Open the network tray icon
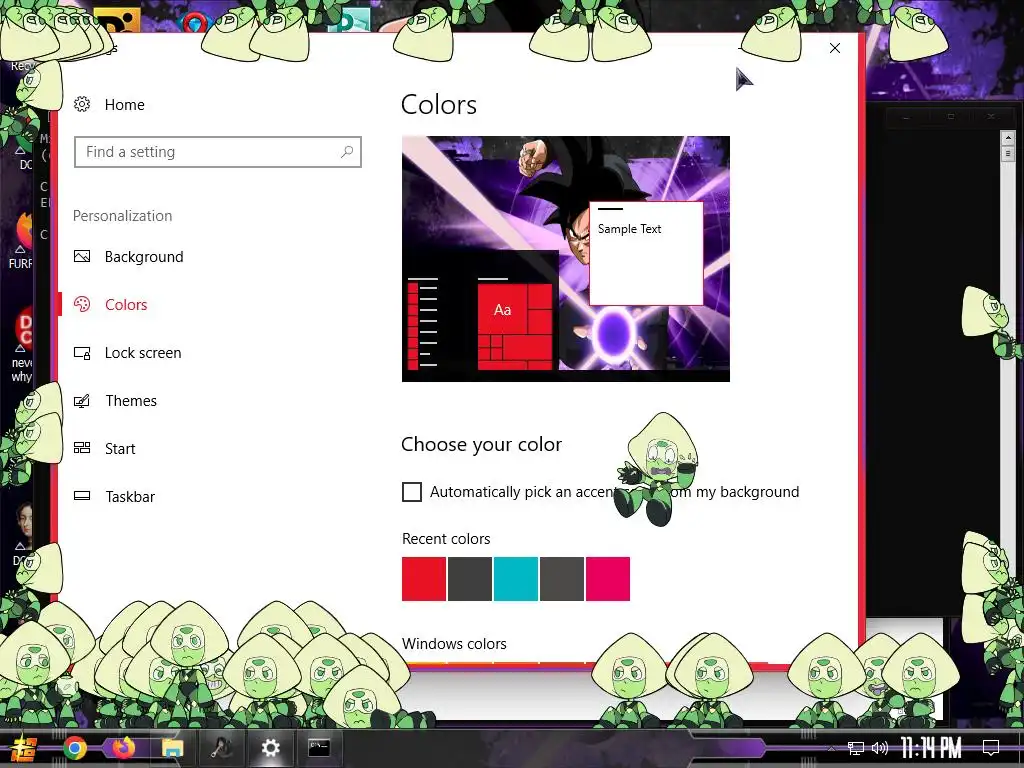The image size is (1024, 768). (856, 748)
